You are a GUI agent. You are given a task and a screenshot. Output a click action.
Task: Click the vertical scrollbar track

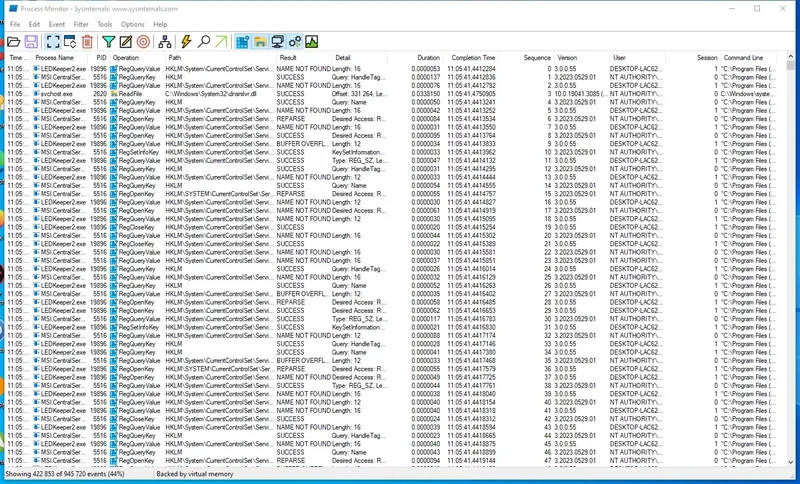click(x=790, y=265)
